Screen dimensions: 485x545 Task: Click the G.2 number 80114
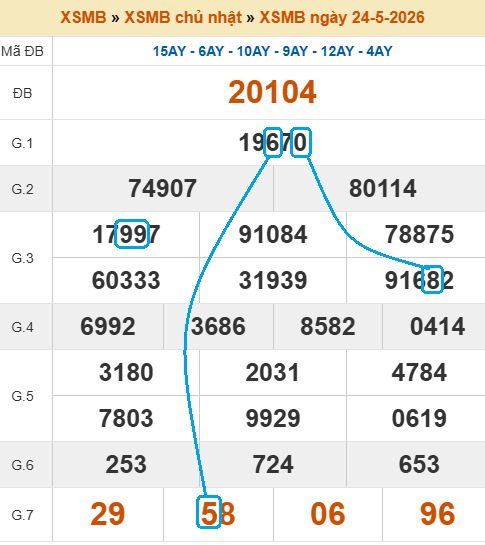coord(383,188)
